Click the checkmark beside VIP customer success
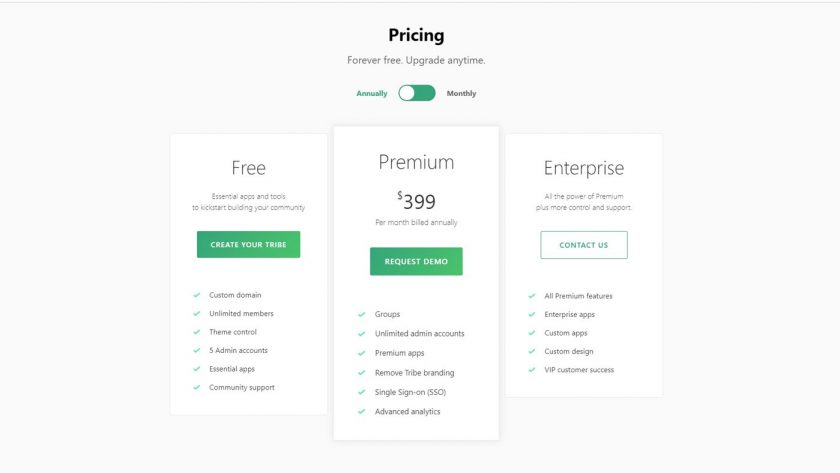This screenshot has width=840, height=473. 531,370
